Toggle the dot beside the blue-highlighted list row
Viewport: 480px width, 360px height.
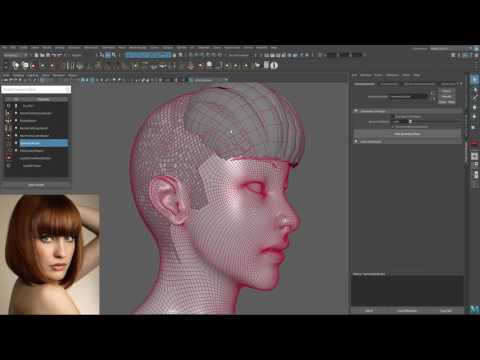pos(16,143)
